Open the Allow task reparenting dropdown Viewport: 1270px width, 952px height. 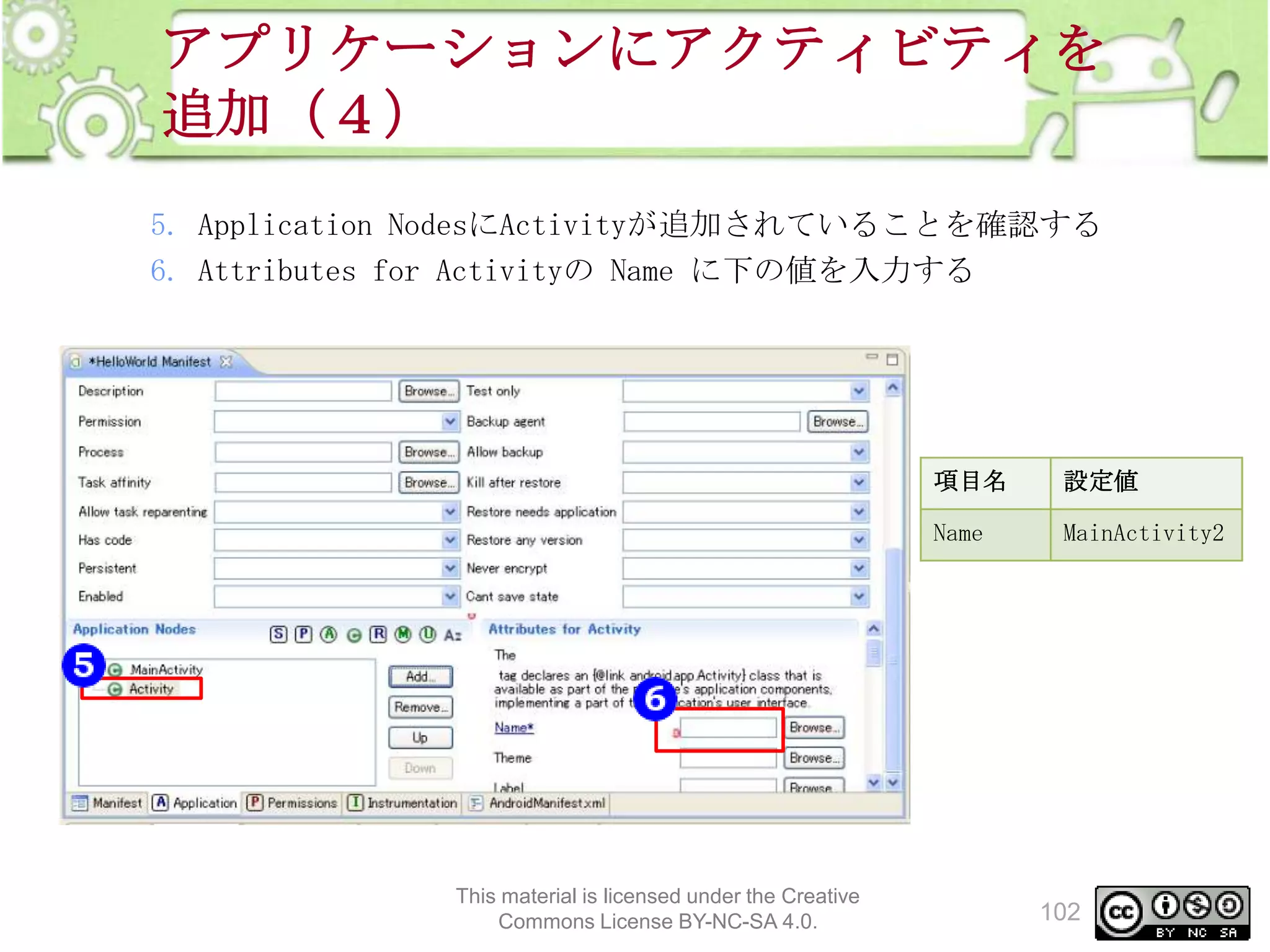click(x=450, y=512)
